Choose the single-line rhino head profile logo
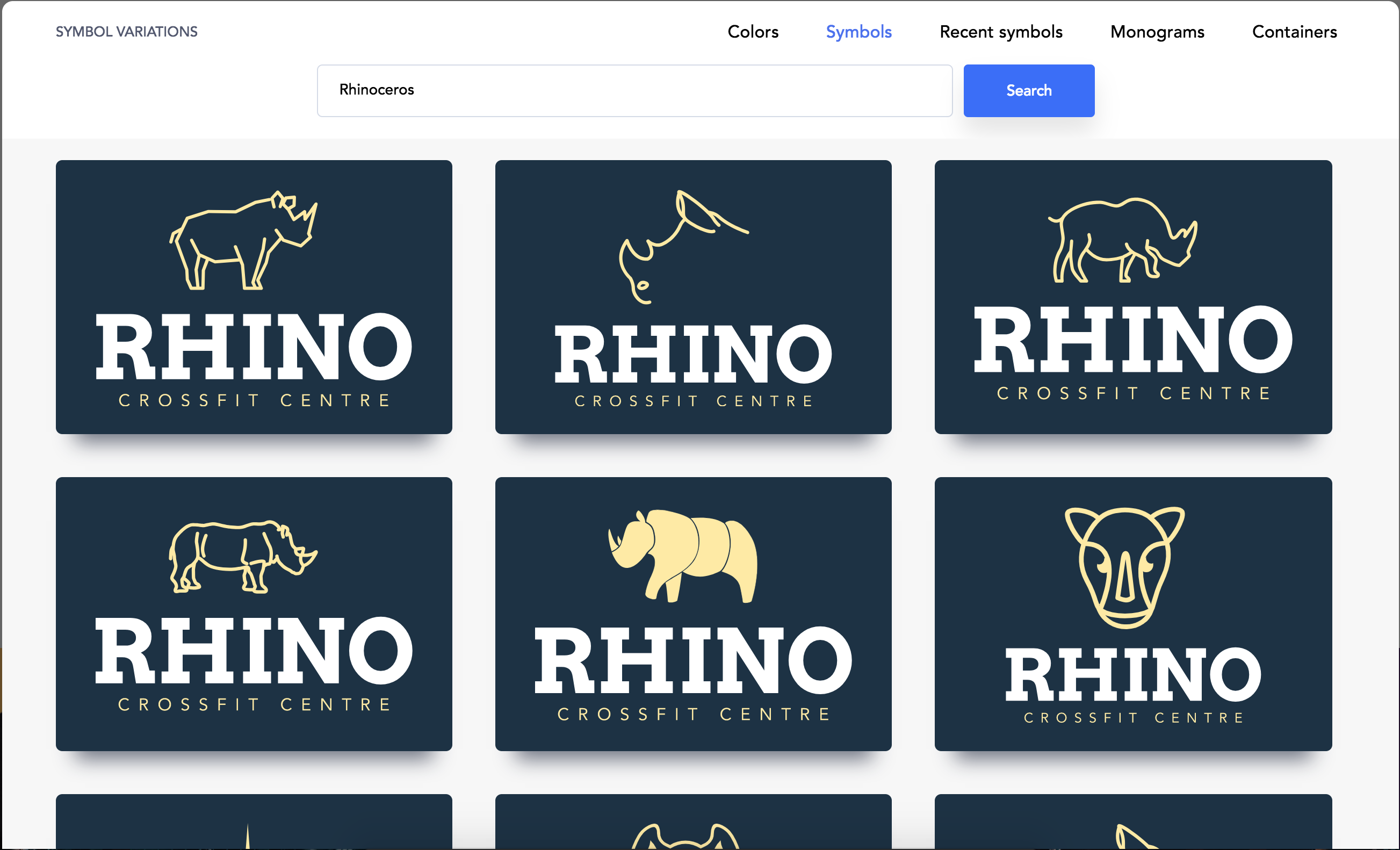Image resolution: width=1400 pixels, height=850 pixels. (692, 297)
